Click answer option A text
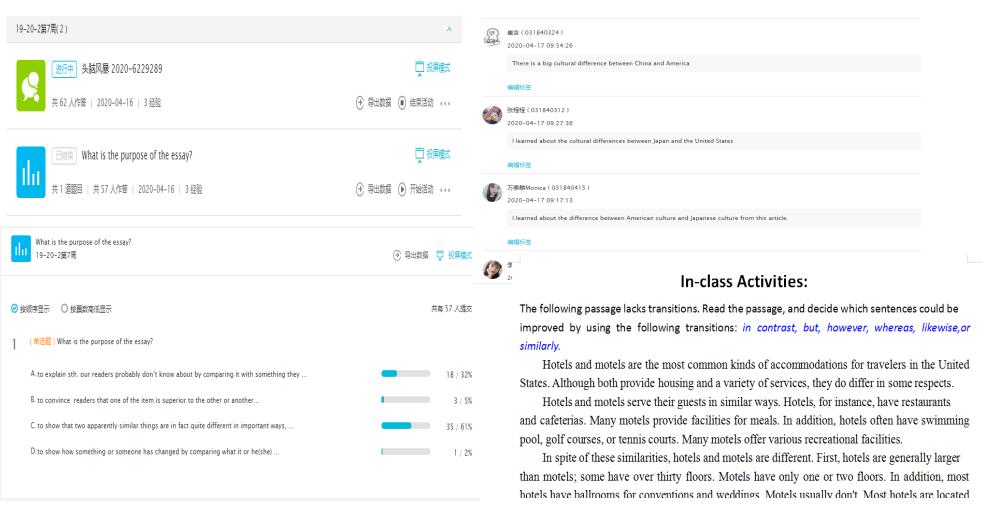Screen dimensions: 983x507 tap(168, 374)
